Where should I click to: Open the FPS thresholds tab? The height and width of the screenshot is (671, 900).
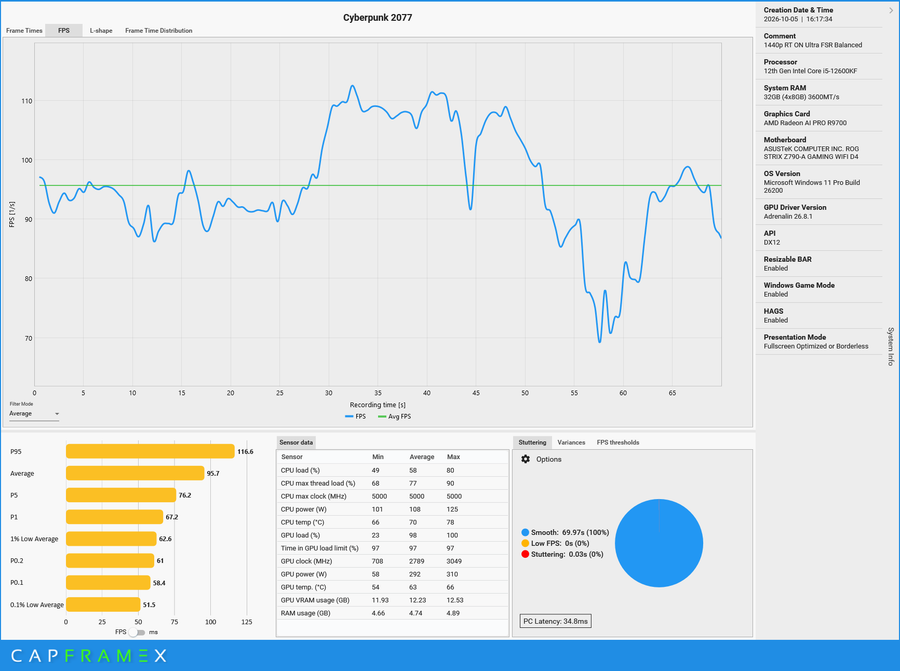click(x=618, y=443)
